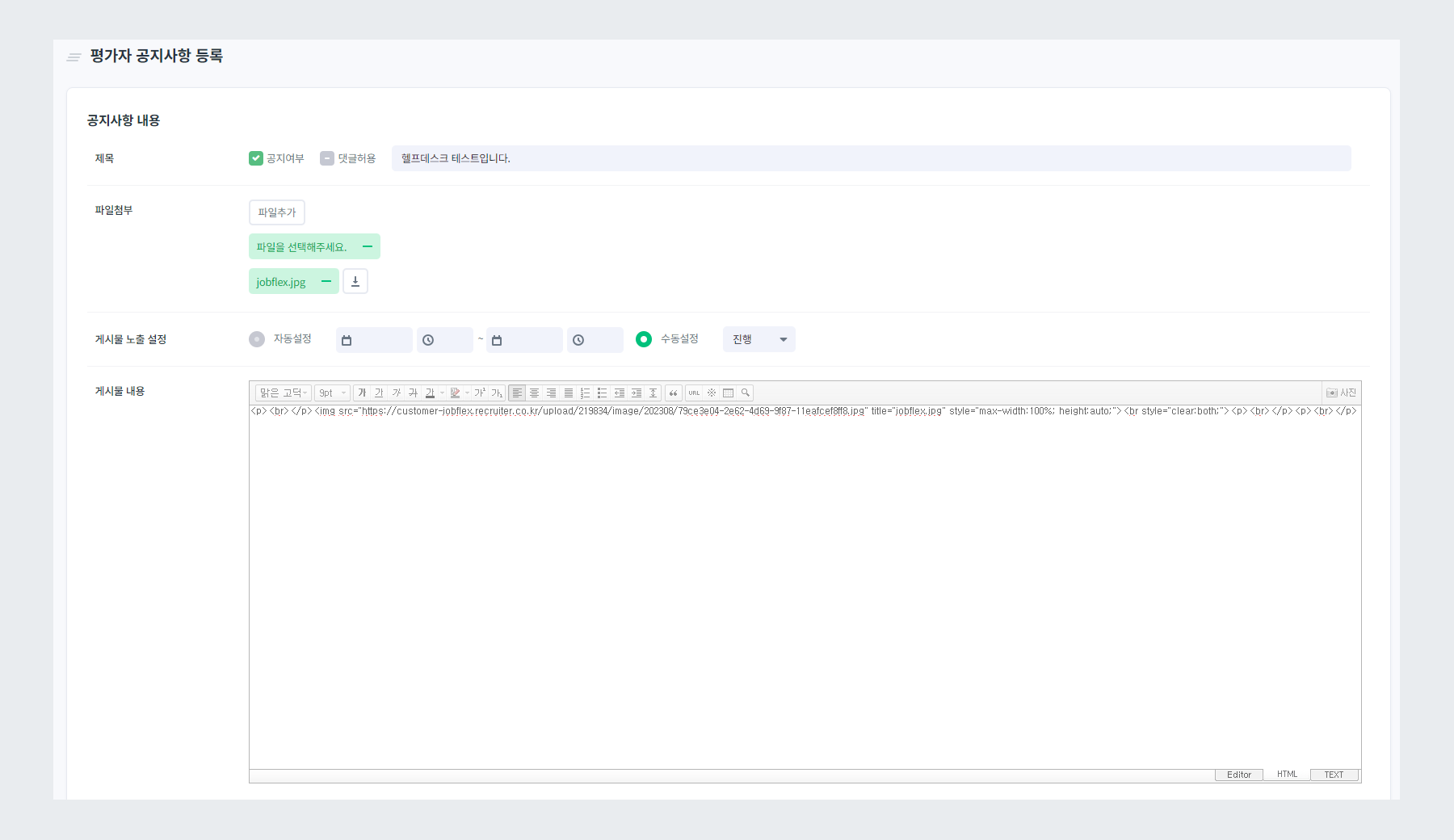Screen dimensions: 1454x840
Task: Open the start date picker
Action: [374, 340]
